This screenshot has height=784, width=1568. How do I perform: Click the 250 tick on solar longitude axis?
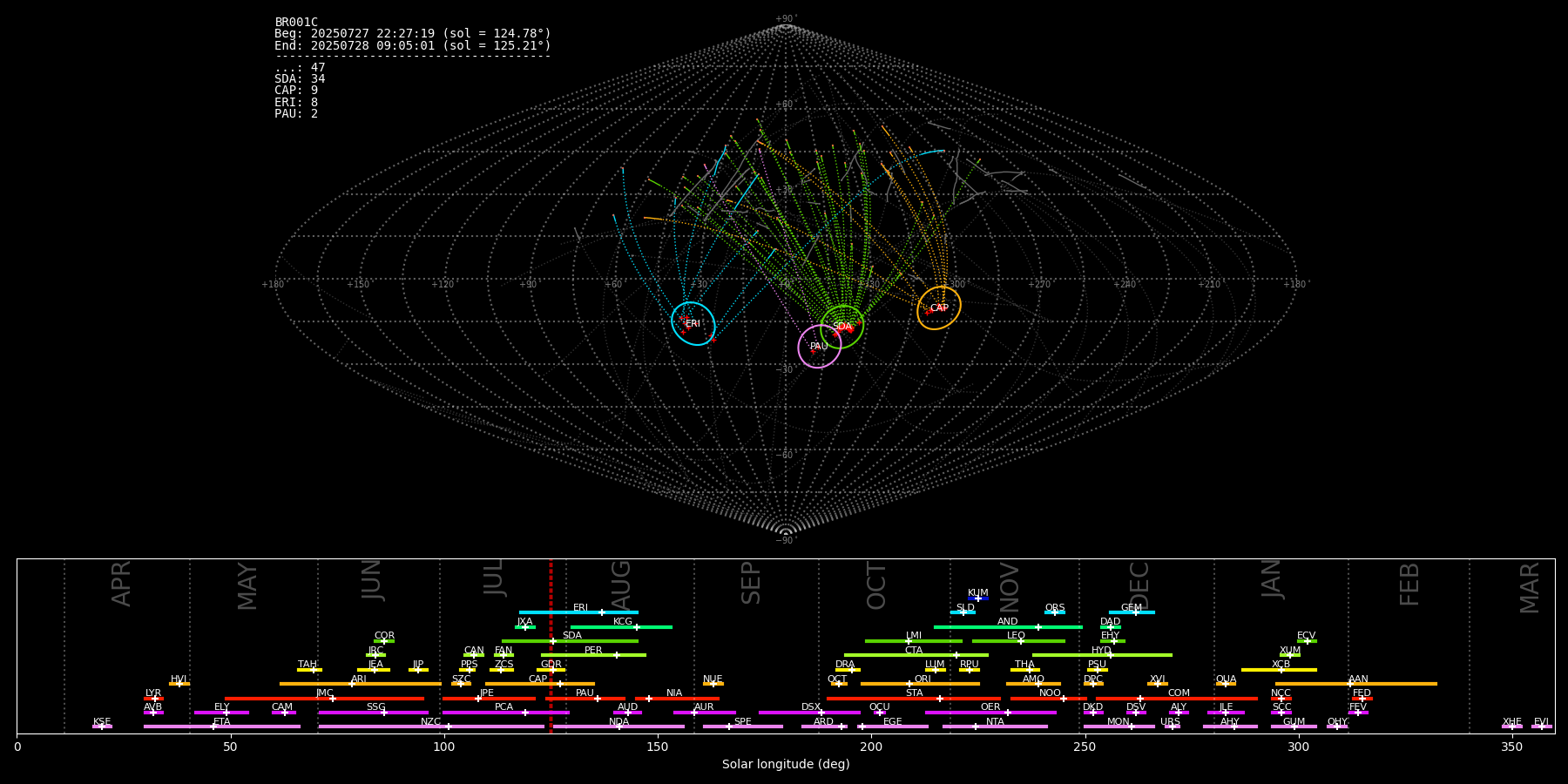coord(1085,747)
